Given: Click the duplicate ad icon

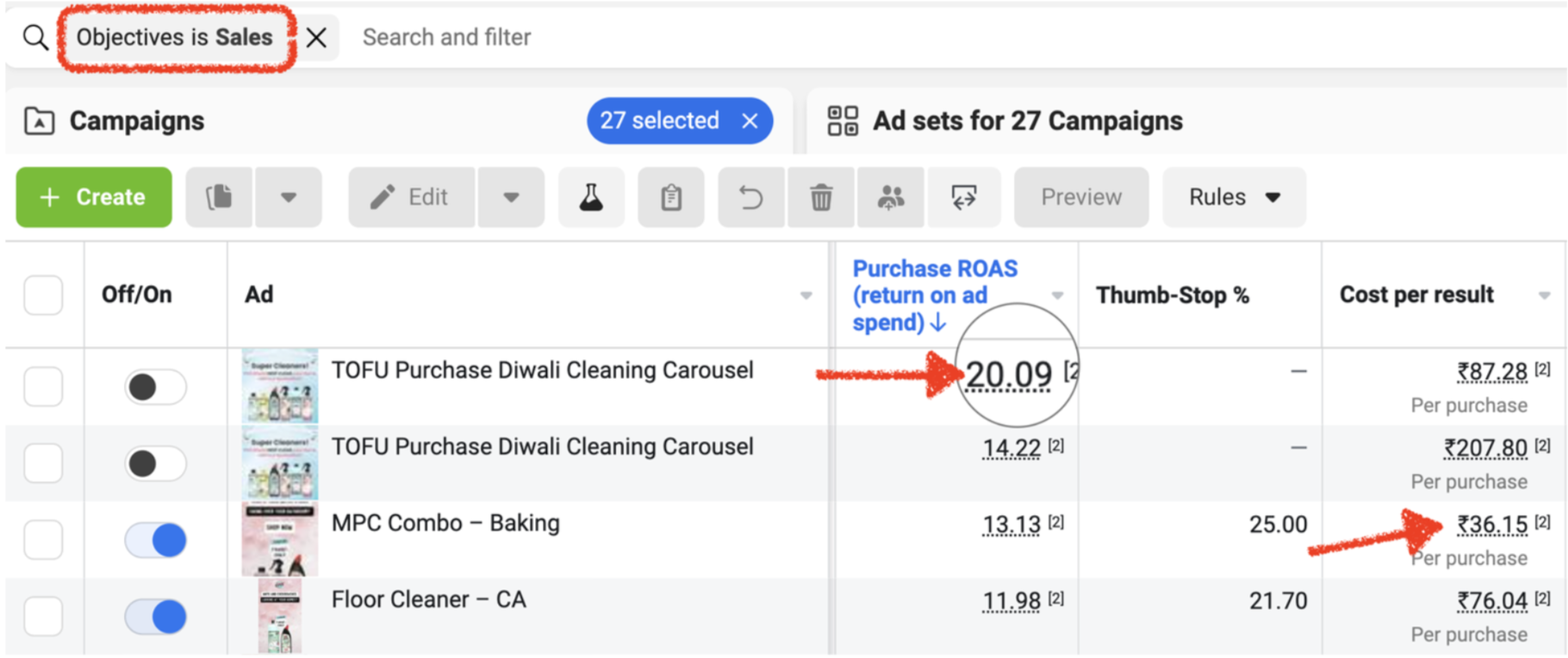Looking at the screenshot, I should [x=219, y=197].
